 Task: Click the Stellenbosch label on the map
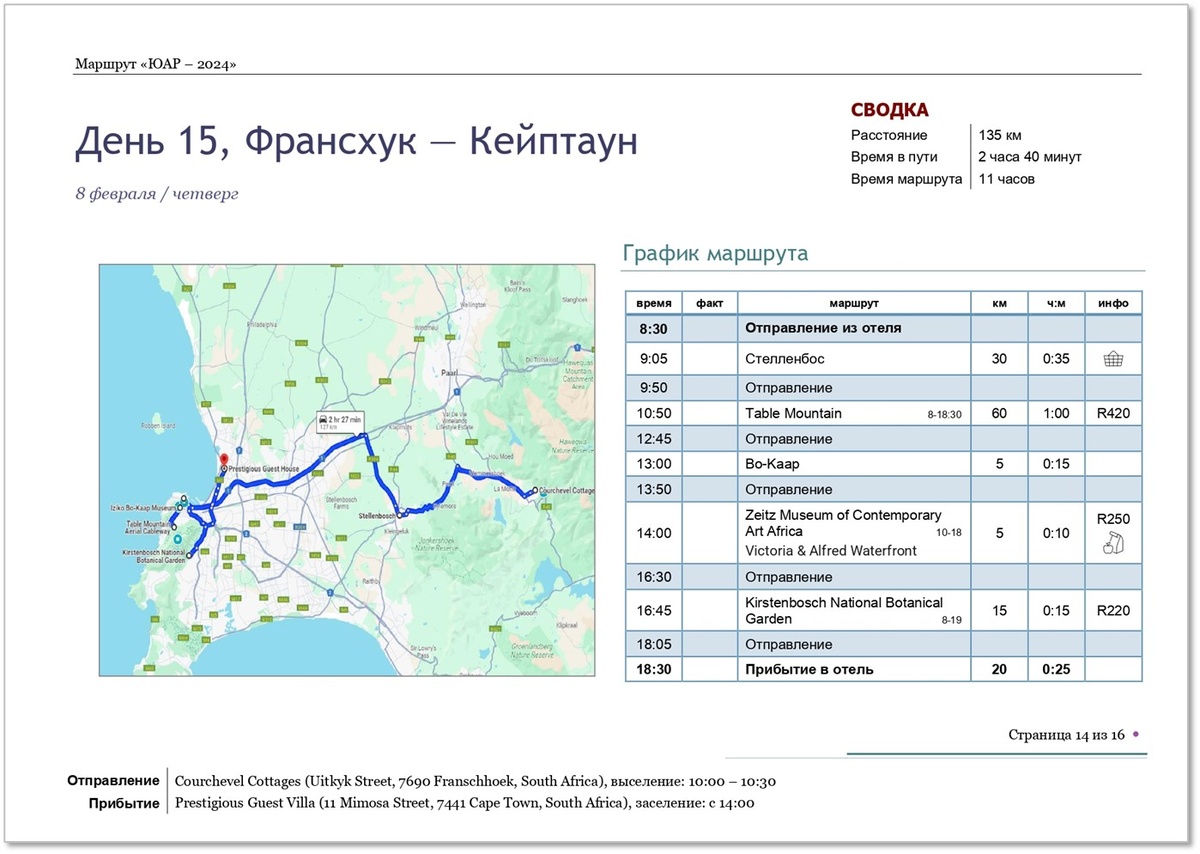point(375,515)
